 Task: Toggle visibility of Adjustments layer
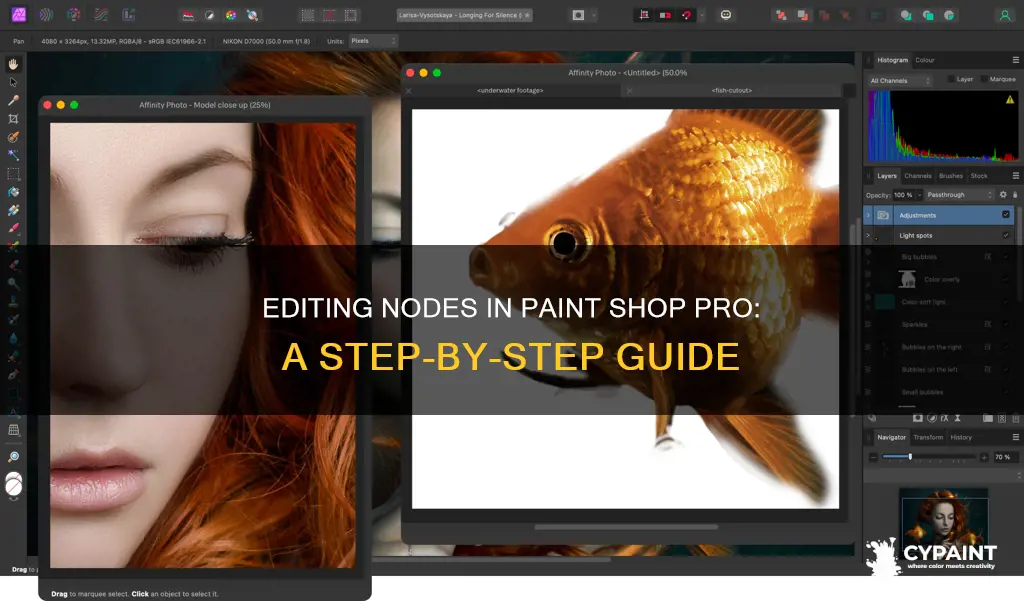pyautogui.click(x=1006, y=214)
